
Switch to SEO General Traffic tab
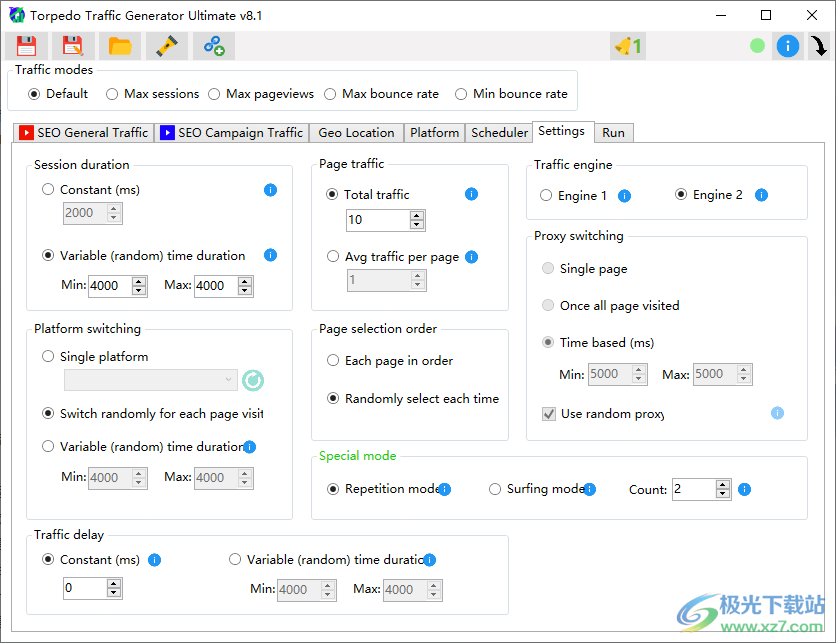[84, 133]
